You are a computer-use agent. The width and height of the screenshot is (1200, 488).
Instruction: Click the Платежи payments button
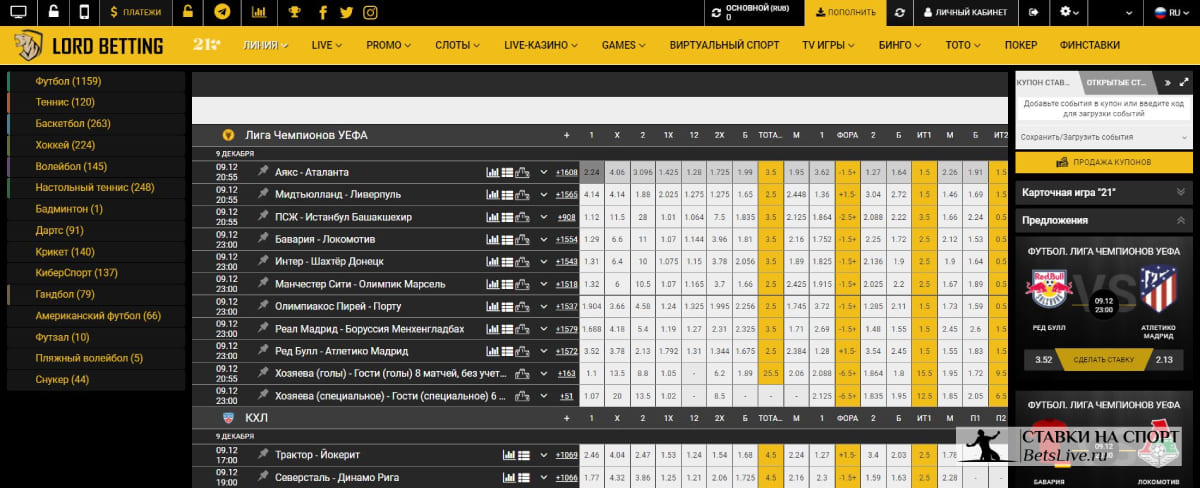point(136,12)
